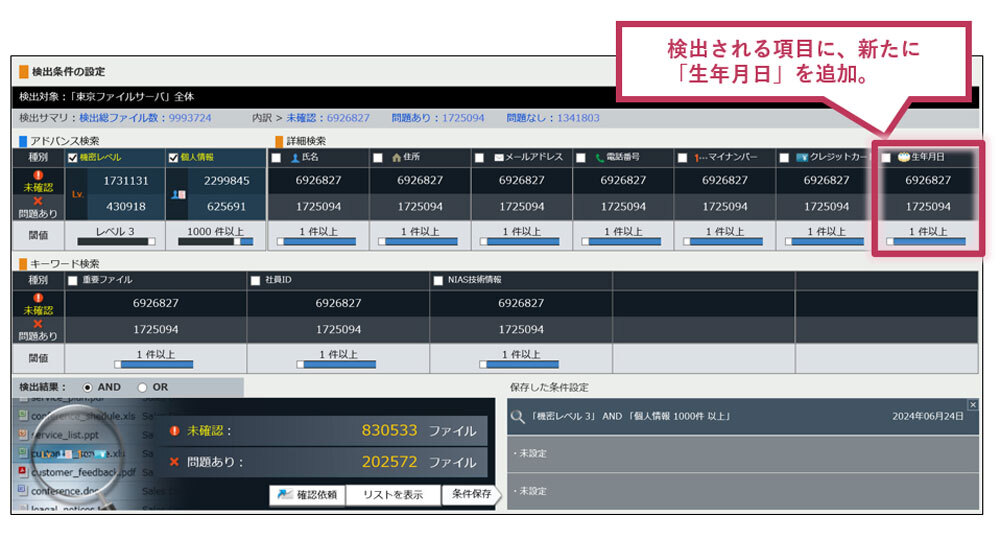Image resolution: width=1000 pixels, height=534 pixels.
Task: Click the house icon beside 住所
Action: [x=396, y=158]
